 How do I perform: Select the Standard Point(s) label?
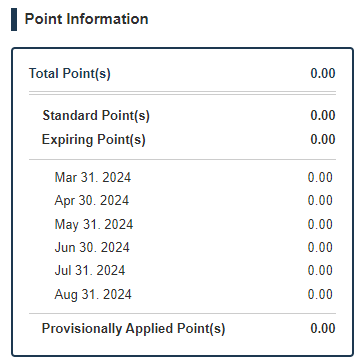pyautogui.click(x=96, y=116)
